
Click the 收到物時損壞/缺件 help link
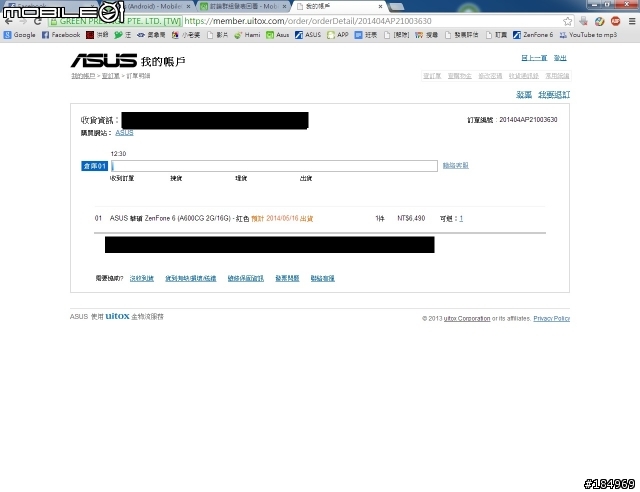(x=191, y=278)
